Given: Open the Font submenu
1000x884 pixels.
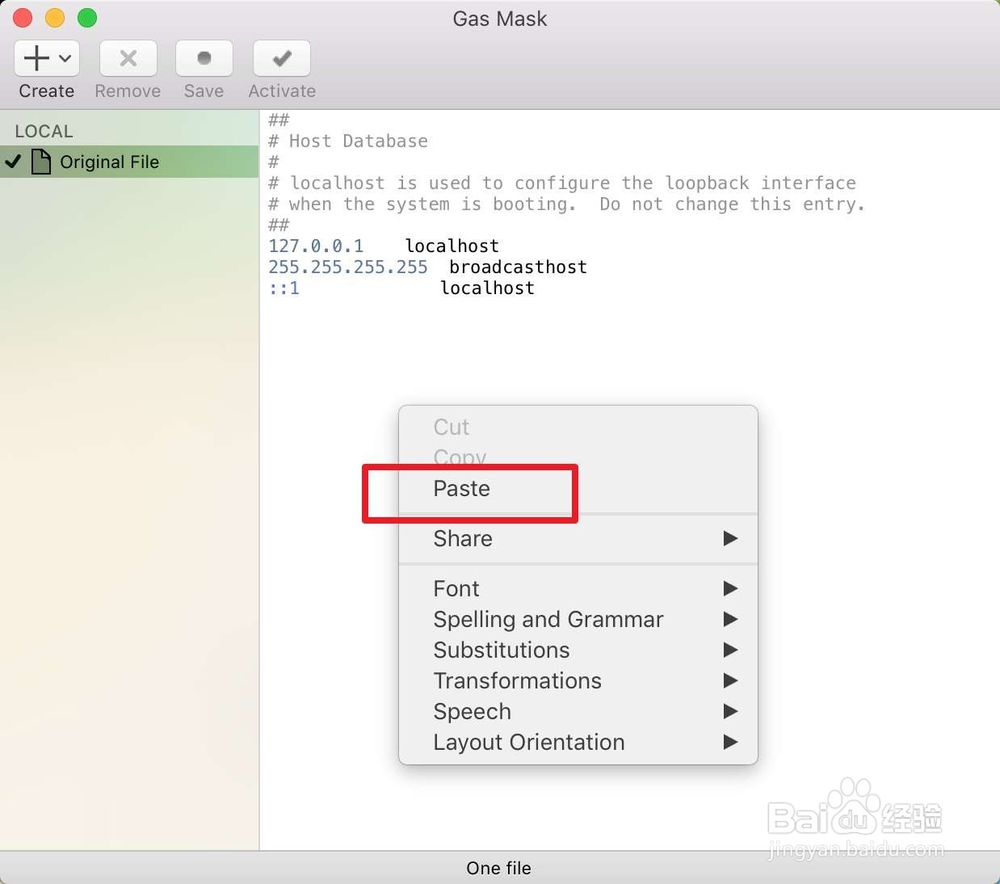Looking at the screenshot, I should (578, 588).
